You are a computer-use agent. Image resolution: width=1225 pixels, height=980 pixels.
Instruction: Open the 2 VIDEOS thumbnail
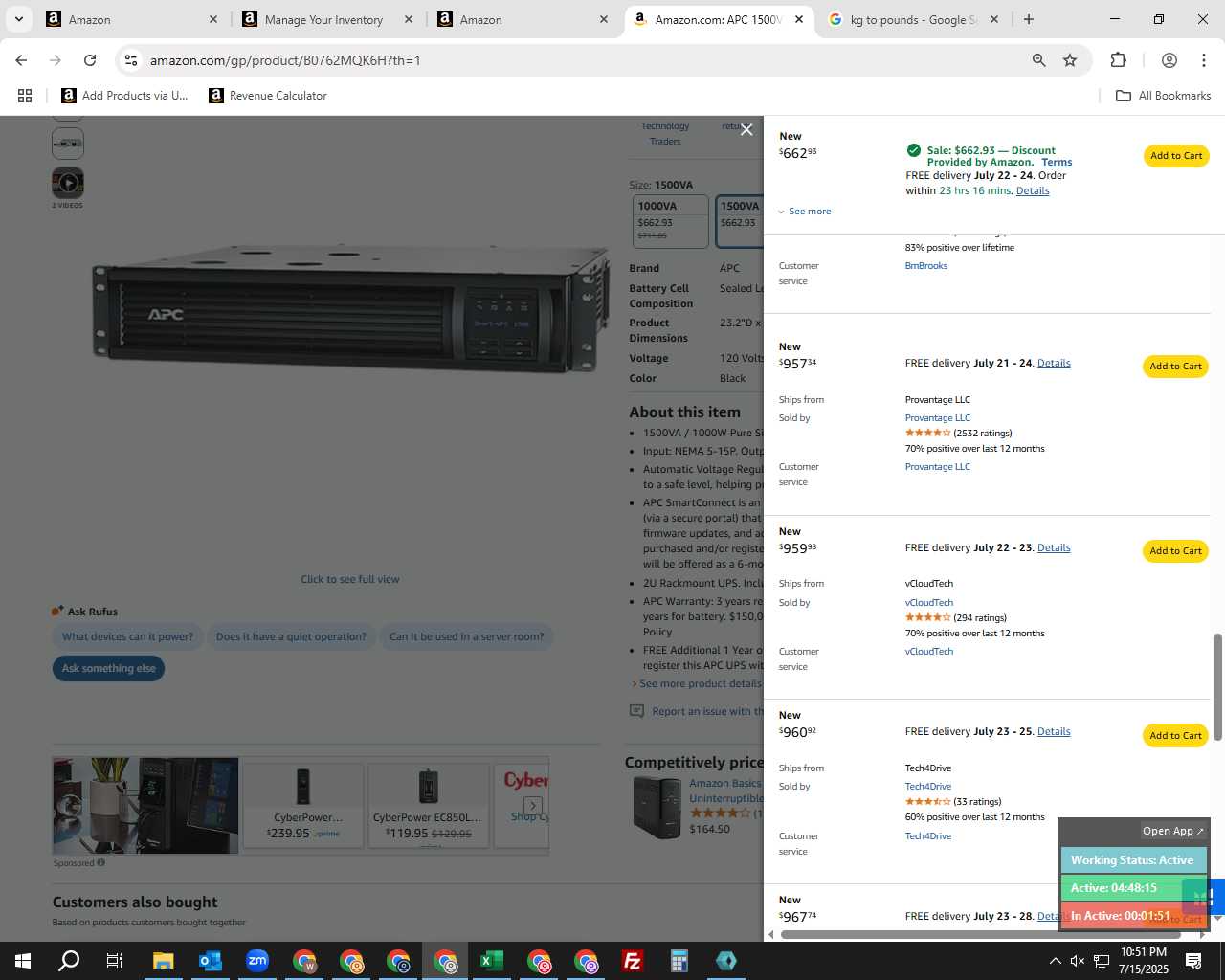coord(67,183)
